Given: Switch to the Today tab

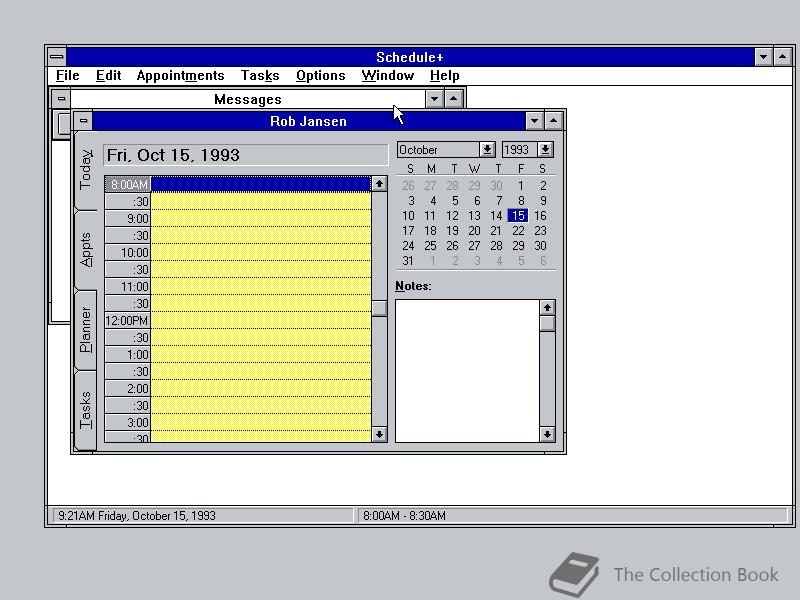Looking at the screenshot, I should coord(86,170).
